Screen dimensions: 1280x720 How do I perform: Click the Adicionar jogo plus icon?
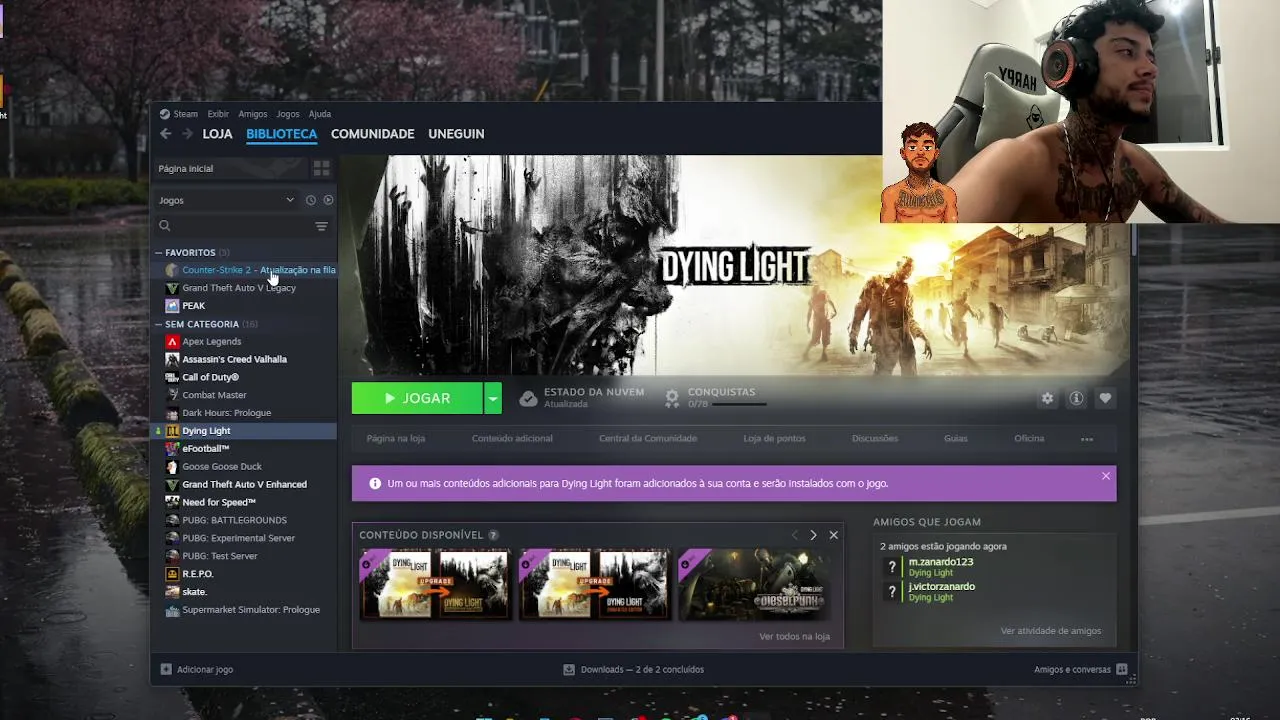tap(166, 669)
